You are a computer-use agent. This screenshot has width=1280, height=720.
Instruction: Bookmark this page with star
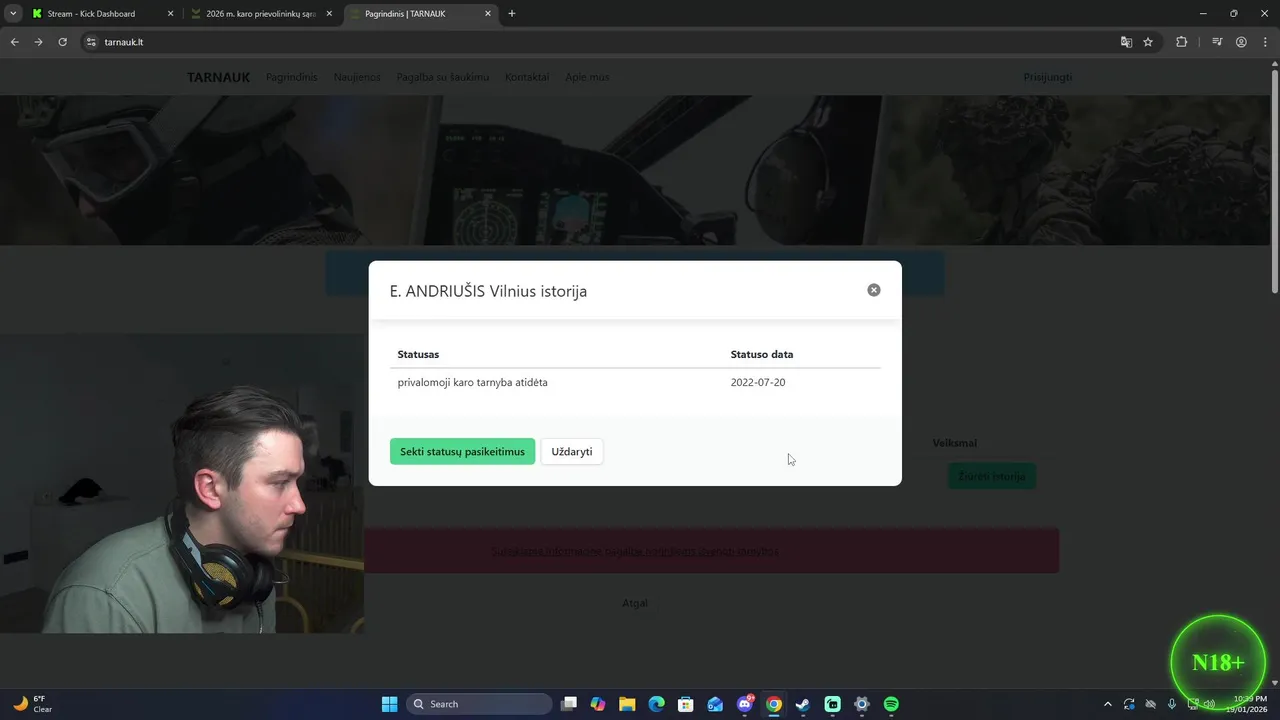point(1148,42)
